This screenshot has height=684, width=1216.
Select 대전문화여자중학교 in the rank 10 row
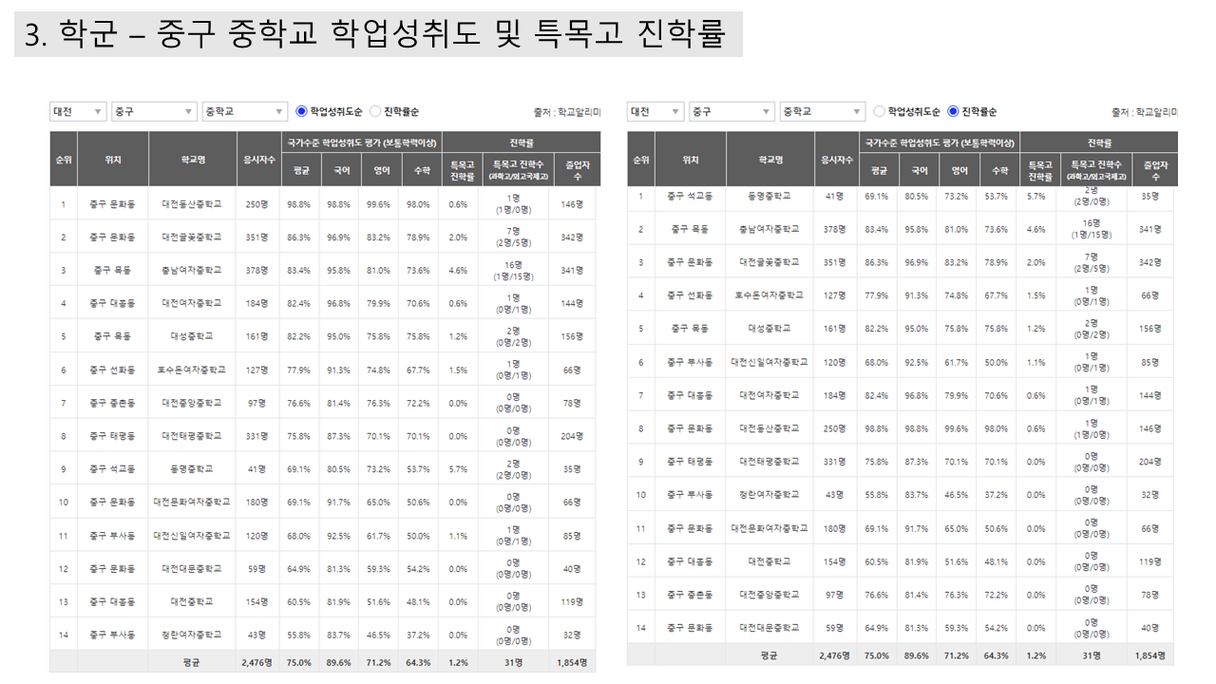click(193, 502)
